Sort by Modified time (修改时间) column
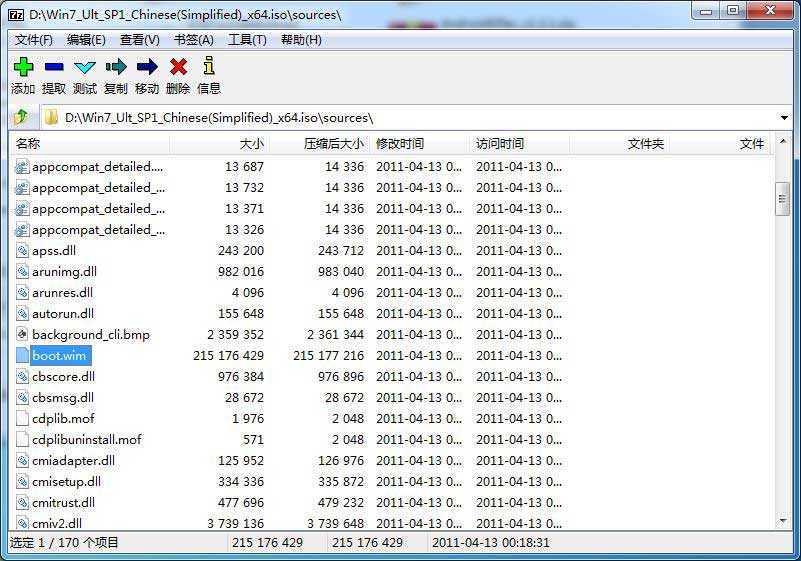Screen dimensions: 801x561 pos(400,144)
